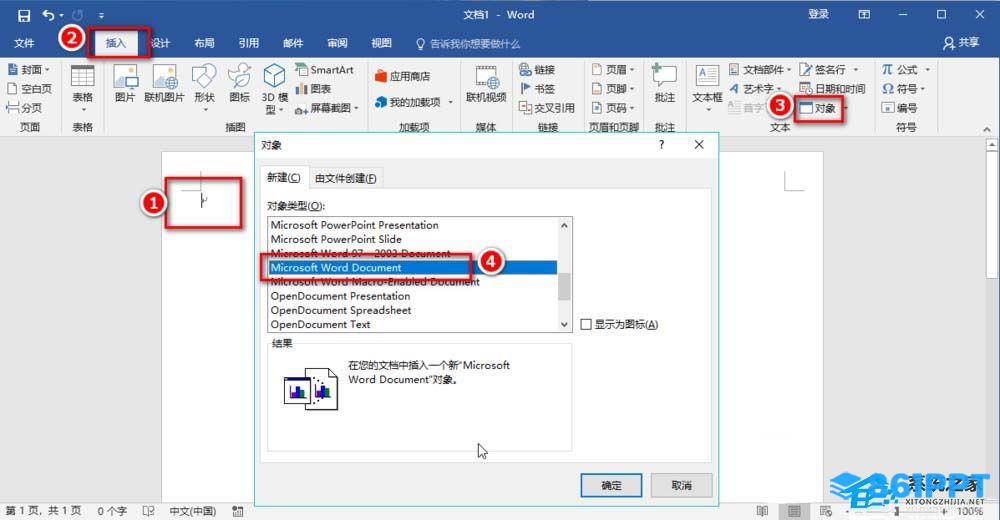Viewport: 1000px width, 520px height.
Task: Insert an equation (公式)
Action: tap(906, 70)
